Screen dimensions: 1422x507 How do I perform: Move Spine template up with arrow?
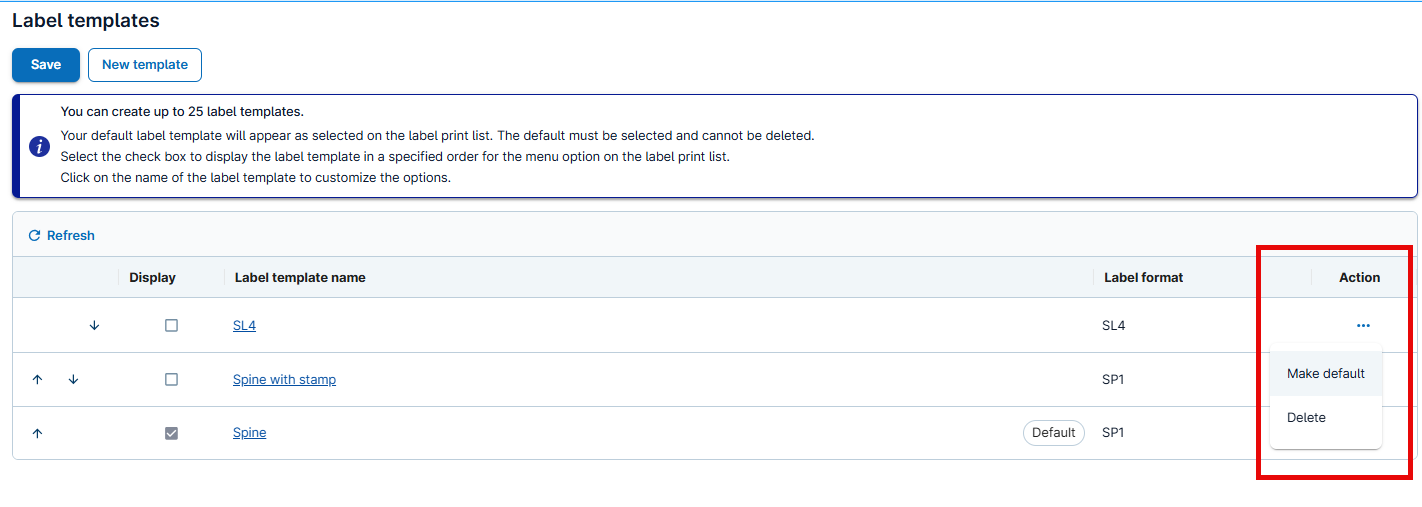(38, 433)
